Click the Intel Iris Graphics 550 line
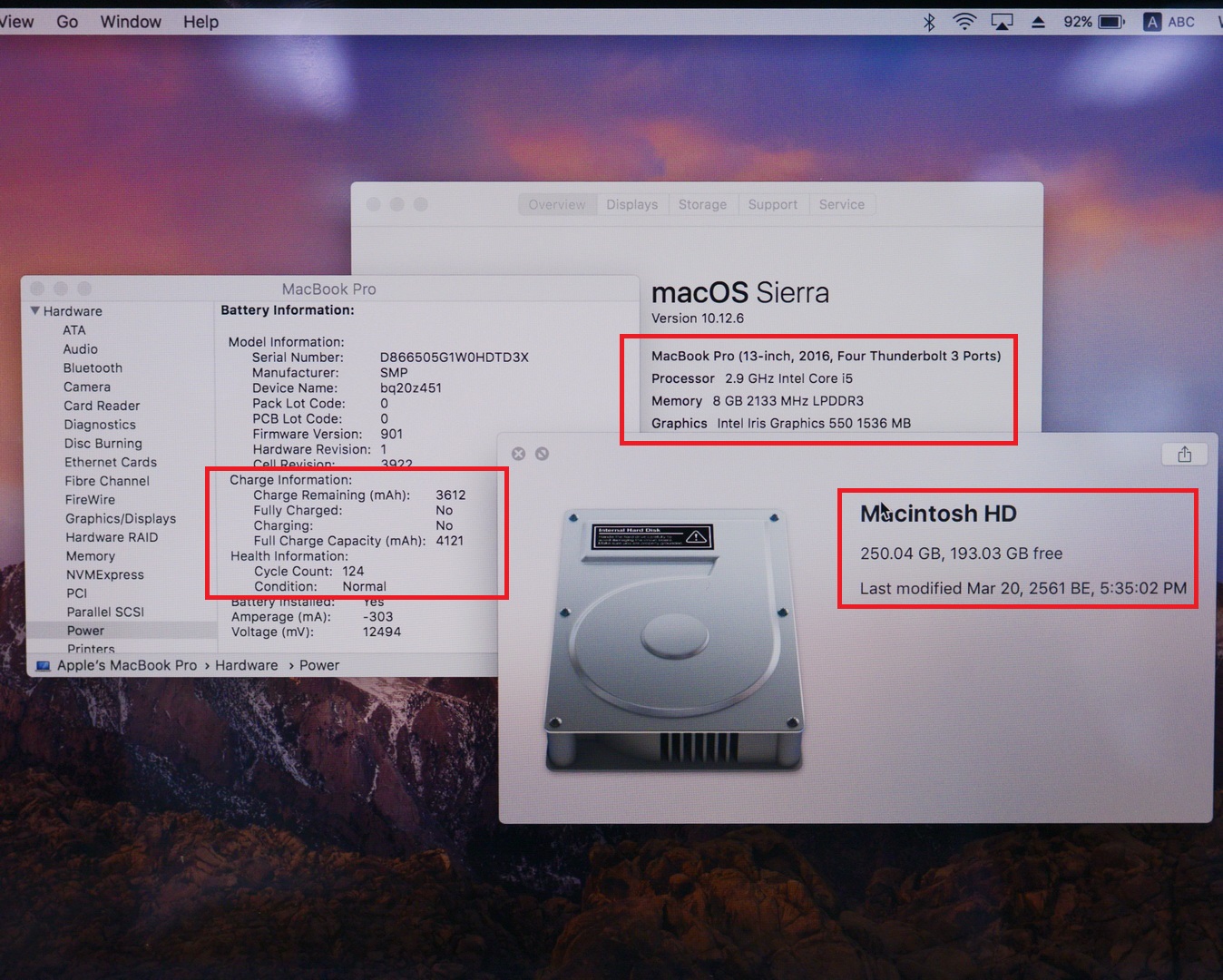Image resolution: width=1223 pixels, height=980 pixels. coord(781,424)
